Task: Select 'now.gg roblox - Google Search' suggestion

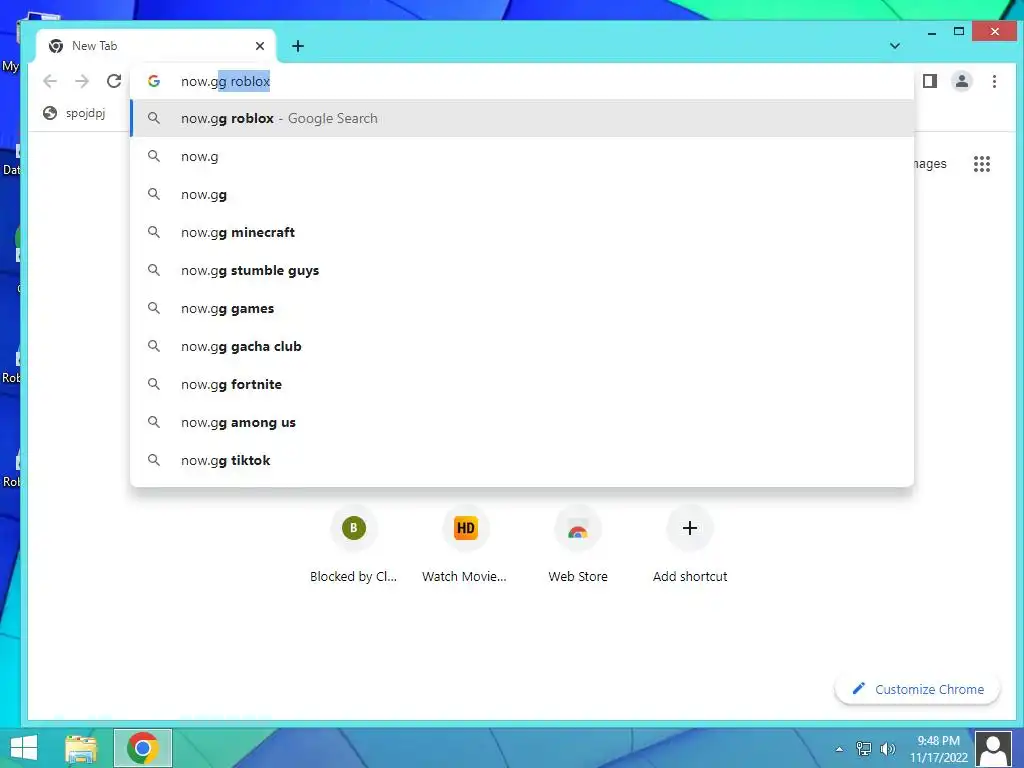Action: pyautogui.click(x=522, y=118)
